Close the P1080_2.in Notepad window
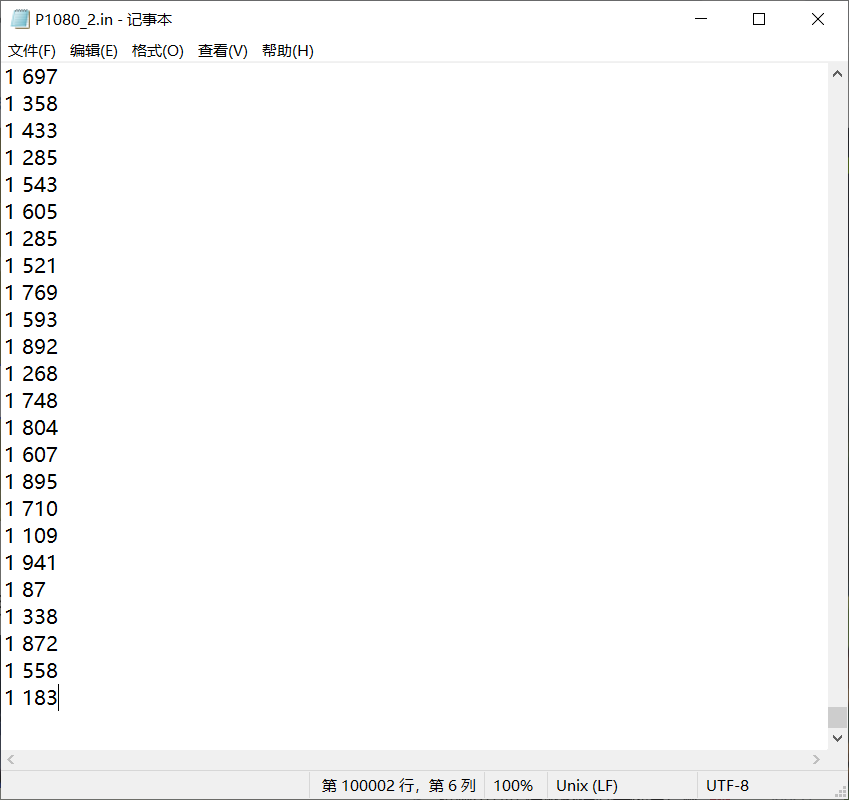This screenshot has height=800, width=849. 817,20
